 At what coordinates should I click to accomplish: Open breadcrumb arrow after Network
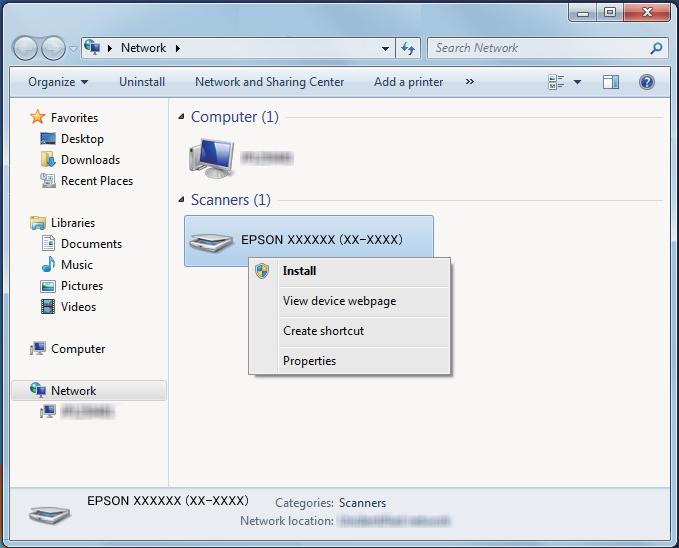pyautogui.click(x=178, y=48)
